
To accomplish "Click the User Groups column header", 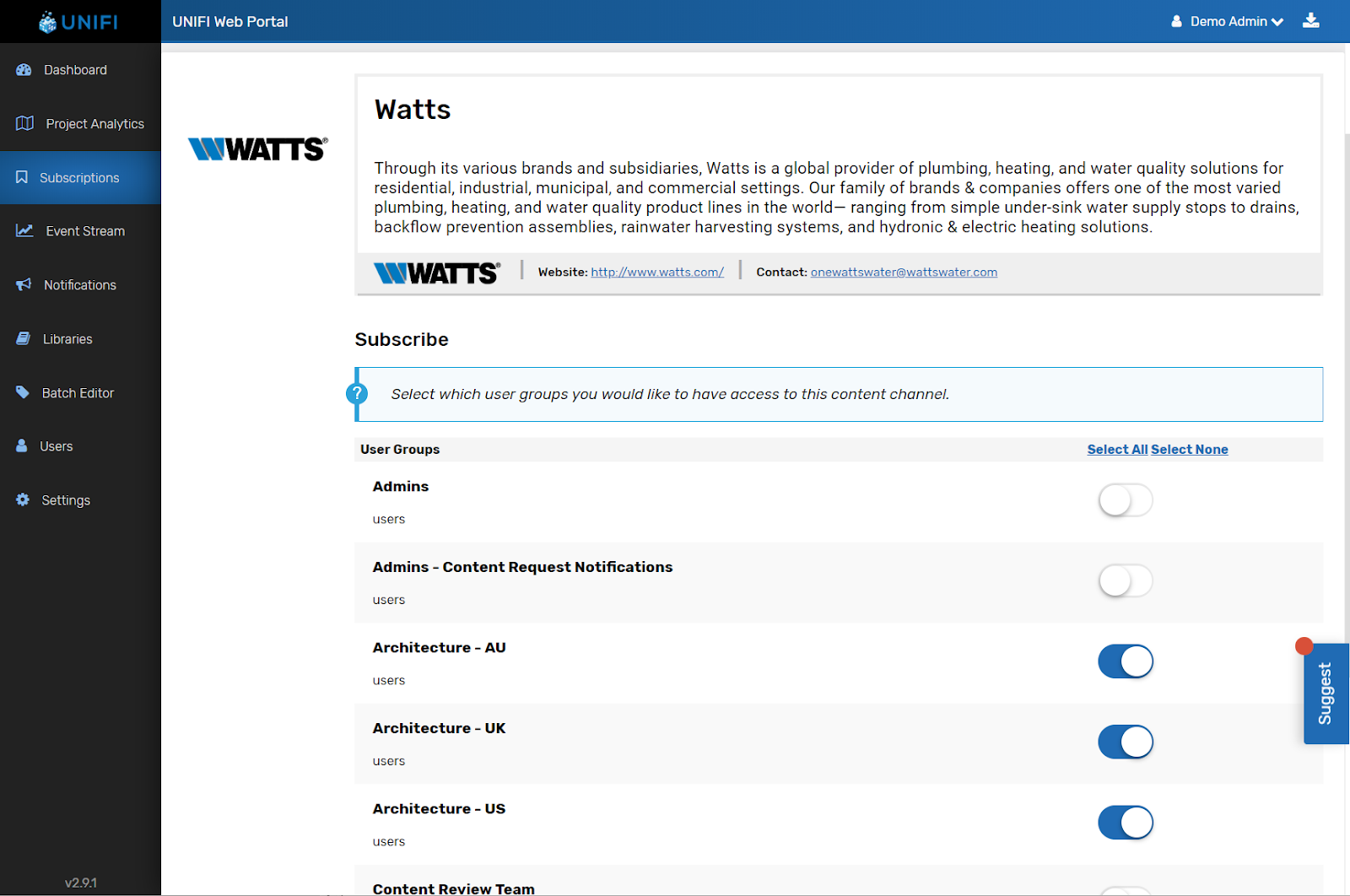I will 400,450.
